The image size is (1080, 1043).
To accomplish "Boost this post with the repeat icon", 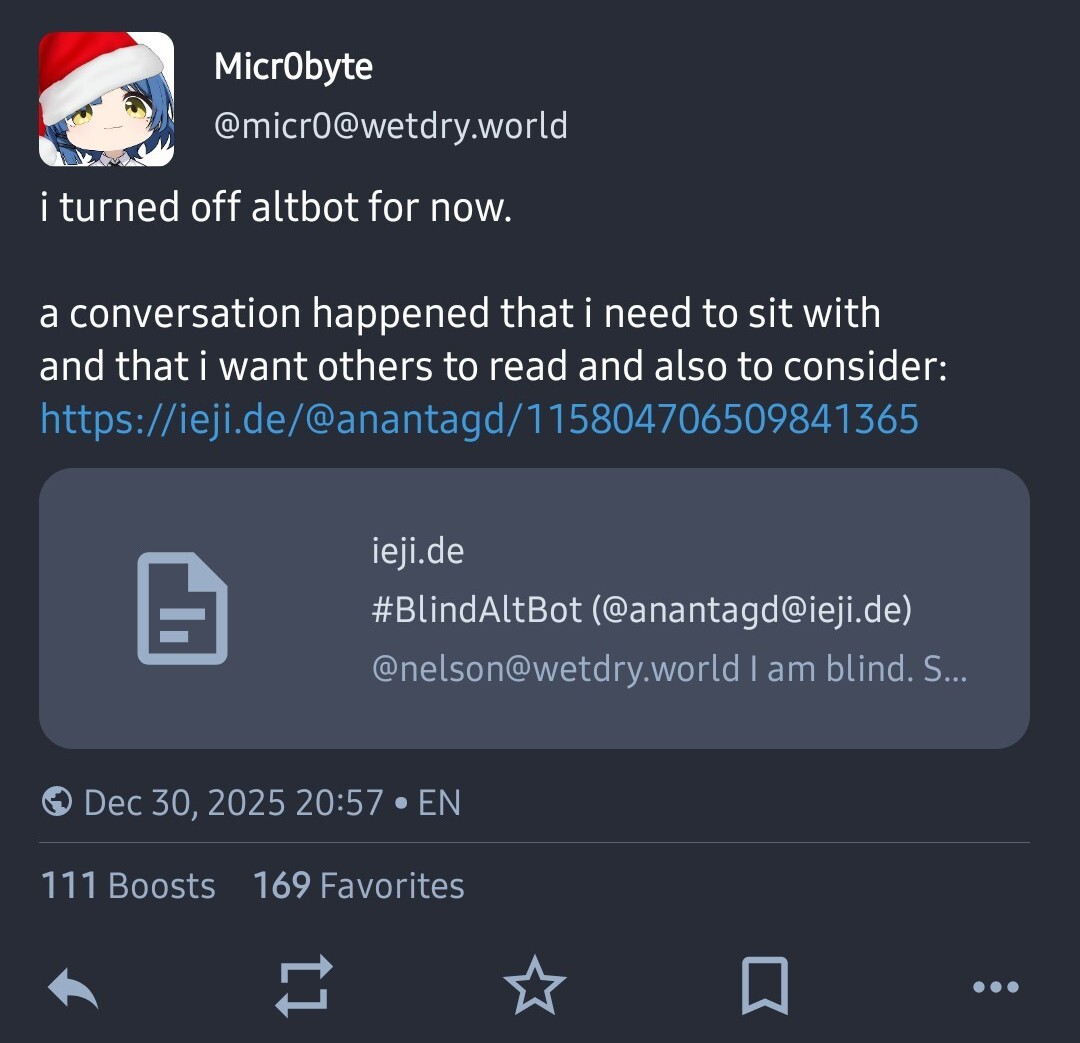I will [303, 987].
